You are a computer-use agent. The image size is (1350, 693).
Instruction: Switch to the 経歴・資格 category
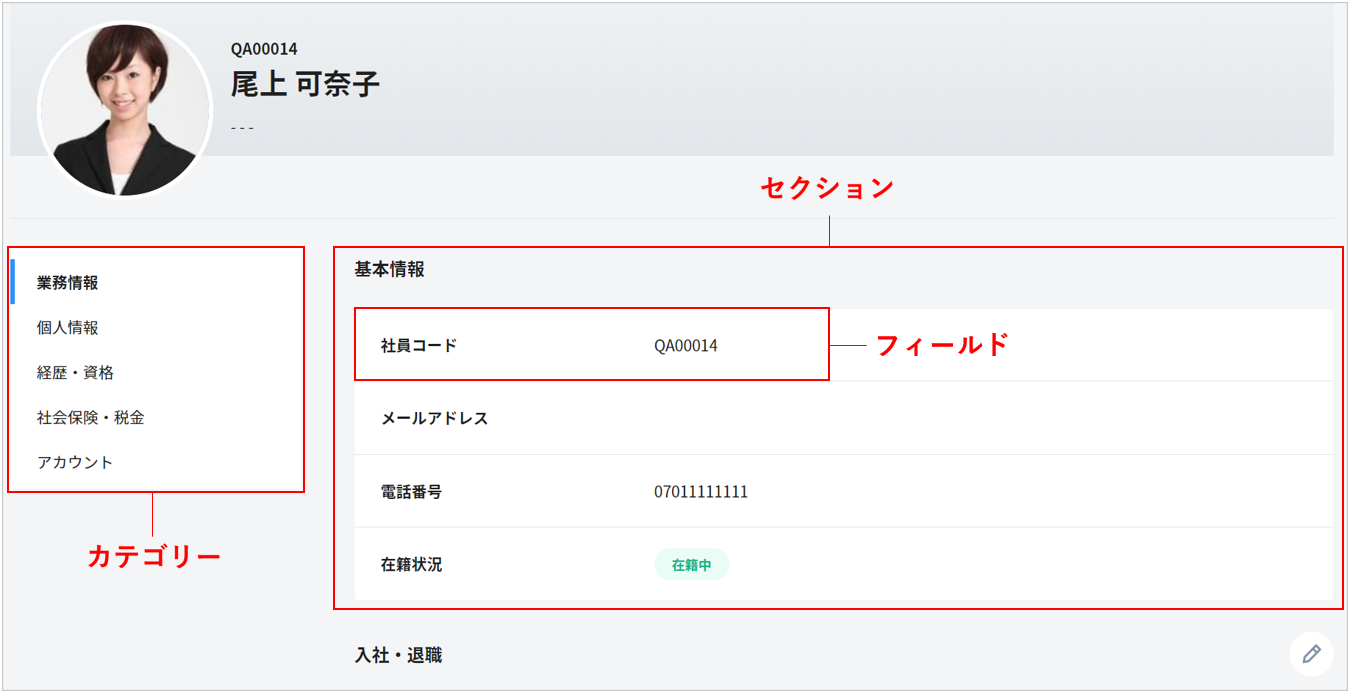coord(76,373)
